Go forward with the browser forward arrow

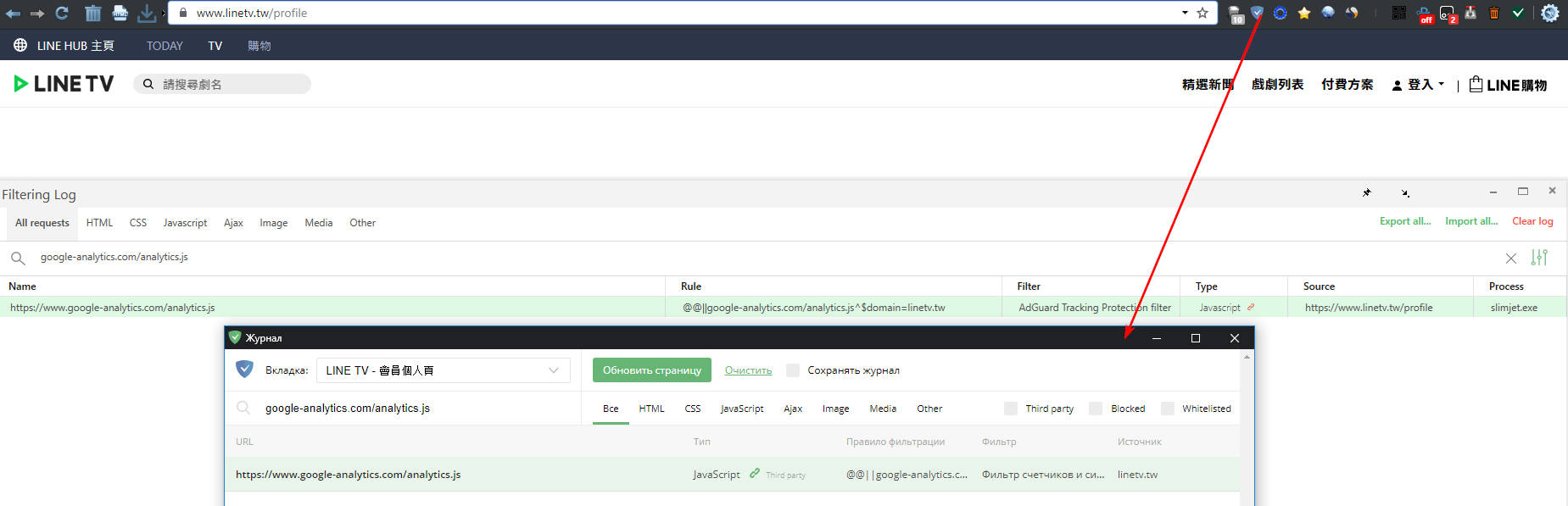37,13
